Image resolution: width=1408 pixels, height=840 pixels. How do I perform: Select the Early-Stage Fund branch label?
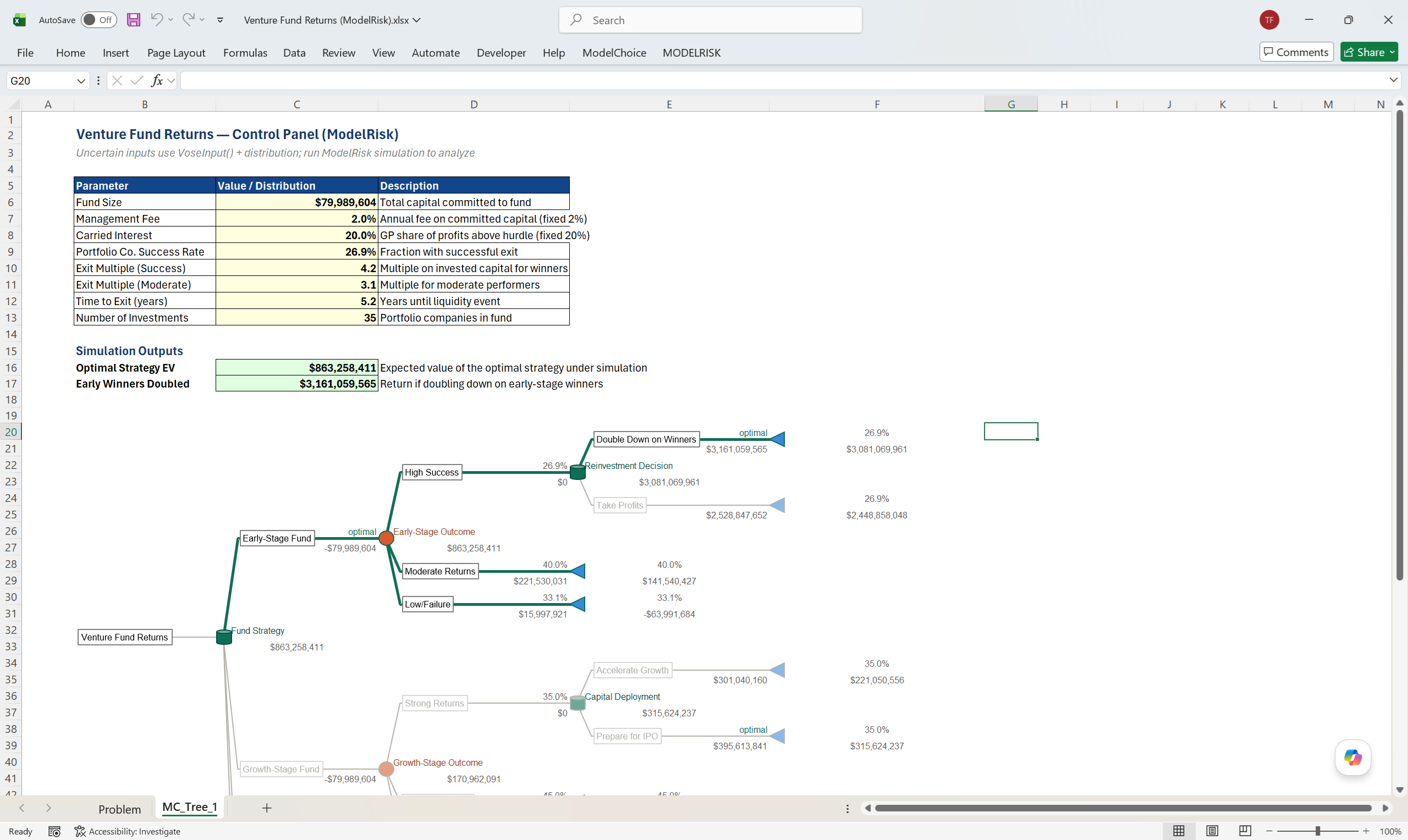pyautogui.click(x=277, y=538)
